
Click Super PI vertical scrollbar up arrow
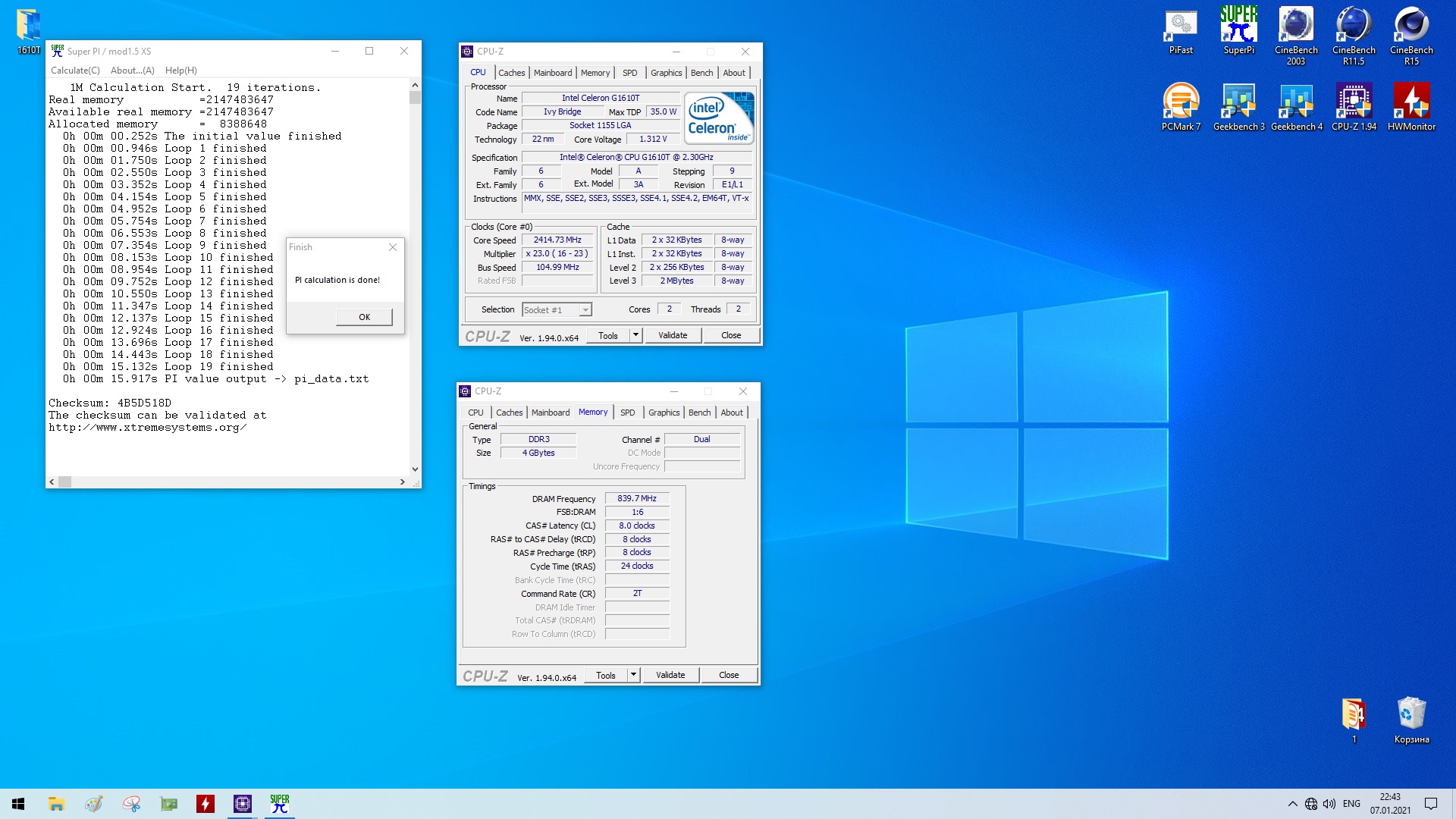[415, 85]
